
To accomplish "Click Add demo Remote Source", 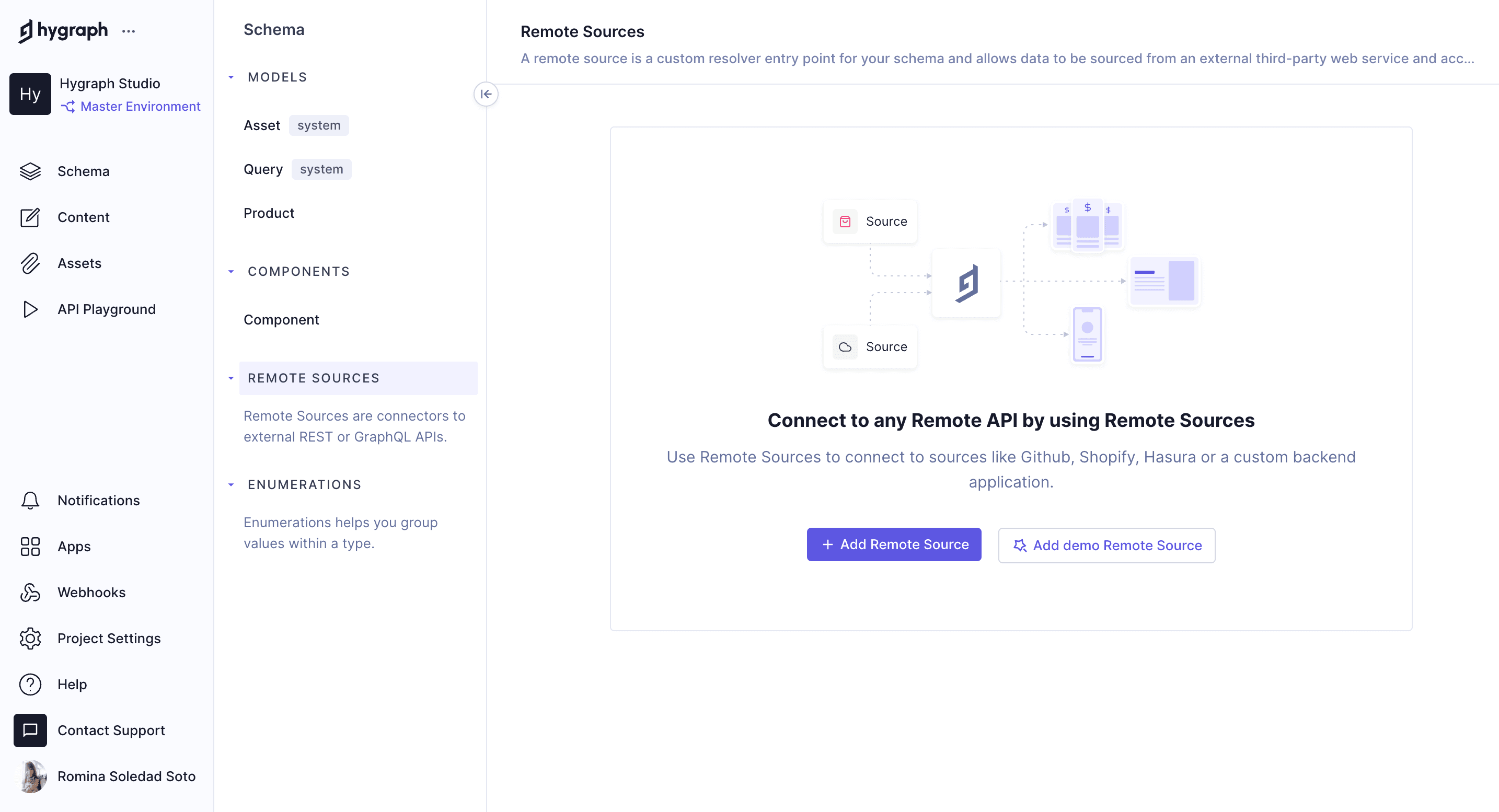I will point(1106,545).
